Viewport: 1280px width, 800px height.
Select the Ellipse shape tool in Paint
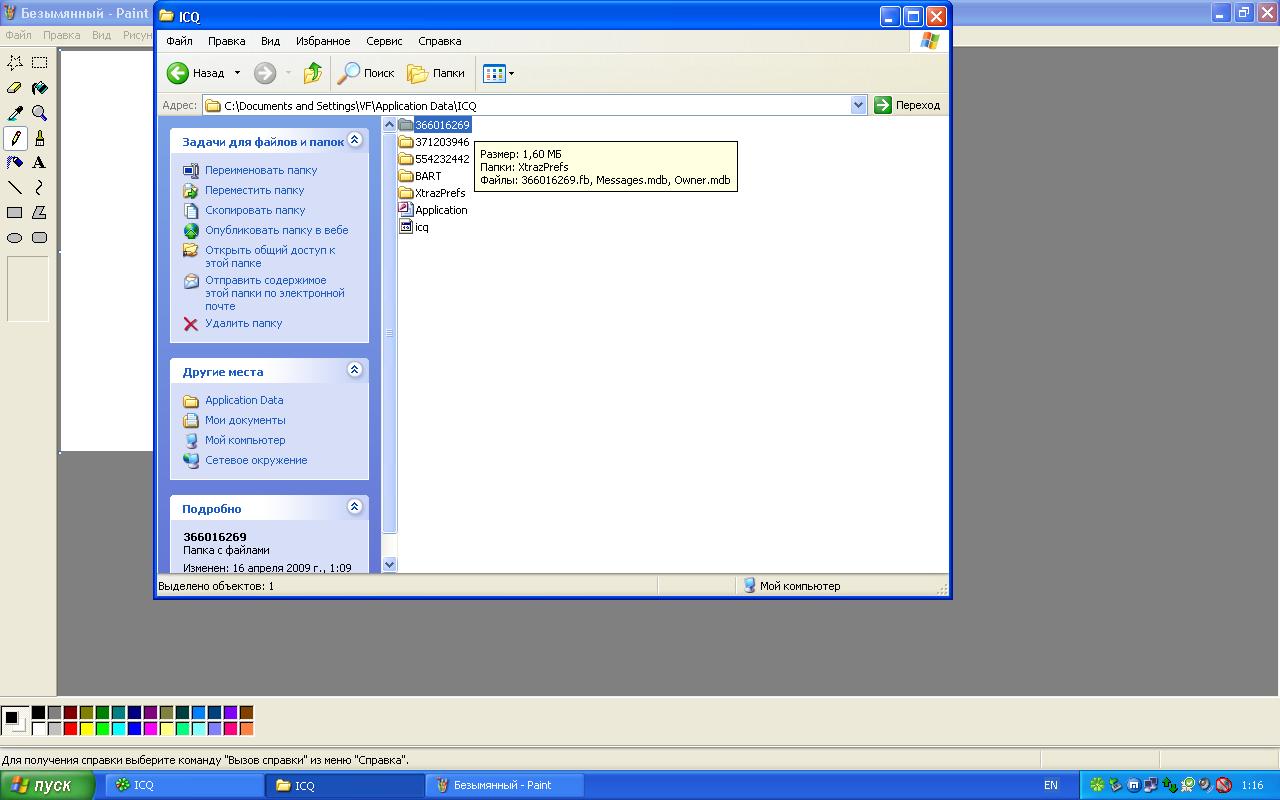click(15, 238)
